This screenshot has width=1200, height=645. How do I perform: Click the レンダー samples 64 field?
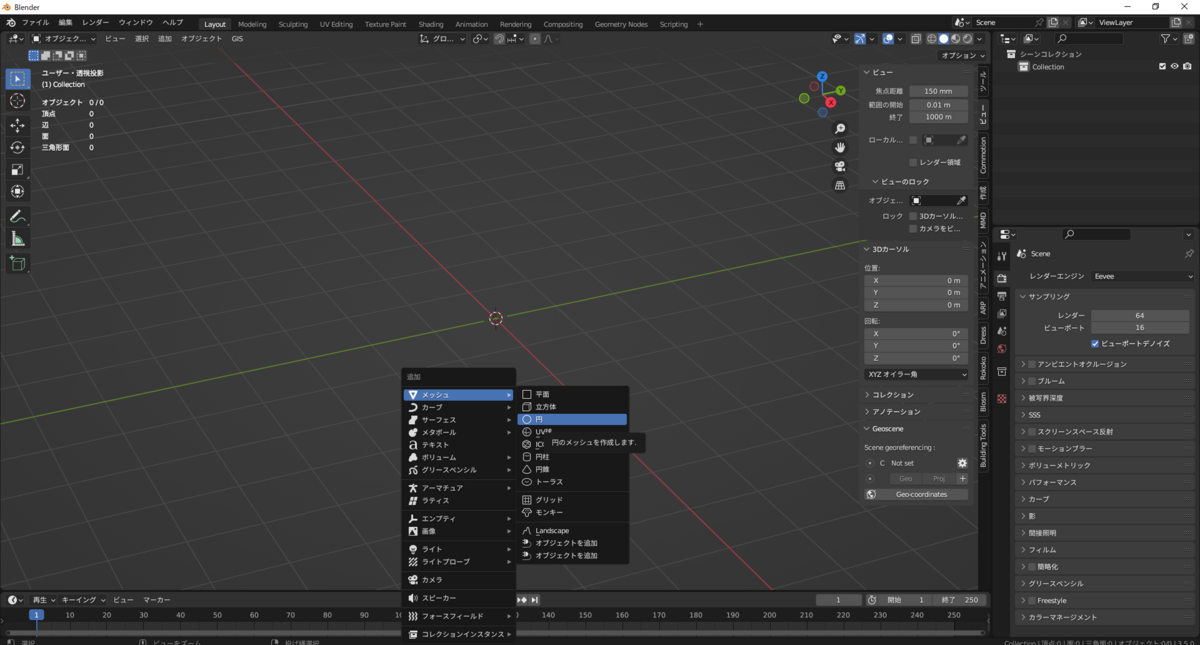click(x=1142, y=315)
